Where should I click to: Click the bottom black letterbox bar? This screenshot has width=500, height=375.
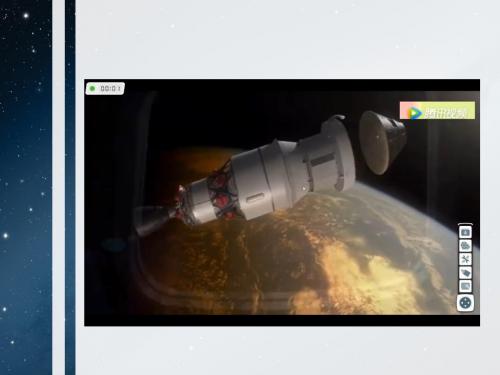coord(282,320)
